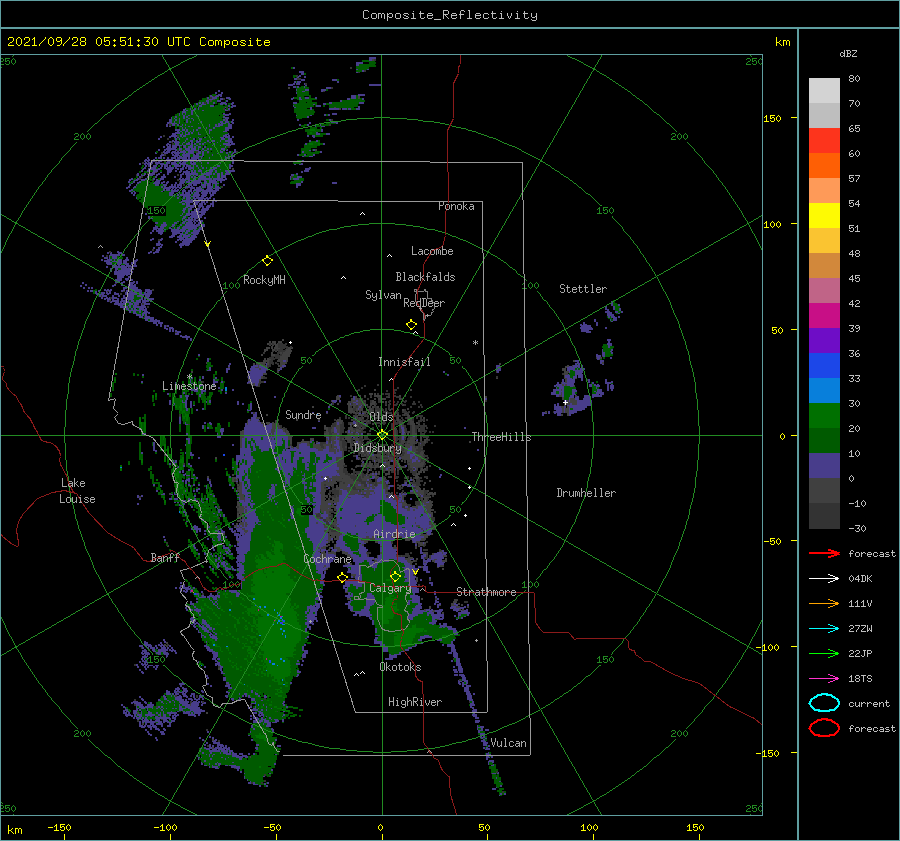Screen dimensions: 900x841
Task: Click the Drumheller city label
Action: [586, 493]
